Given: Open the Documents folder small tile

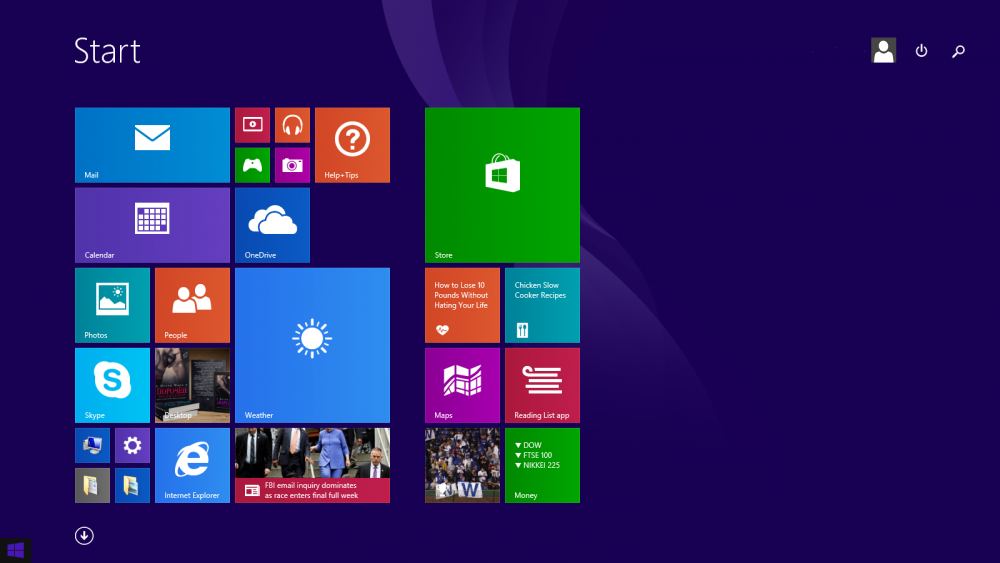Looking at the screenshot, I should point(92,485).
